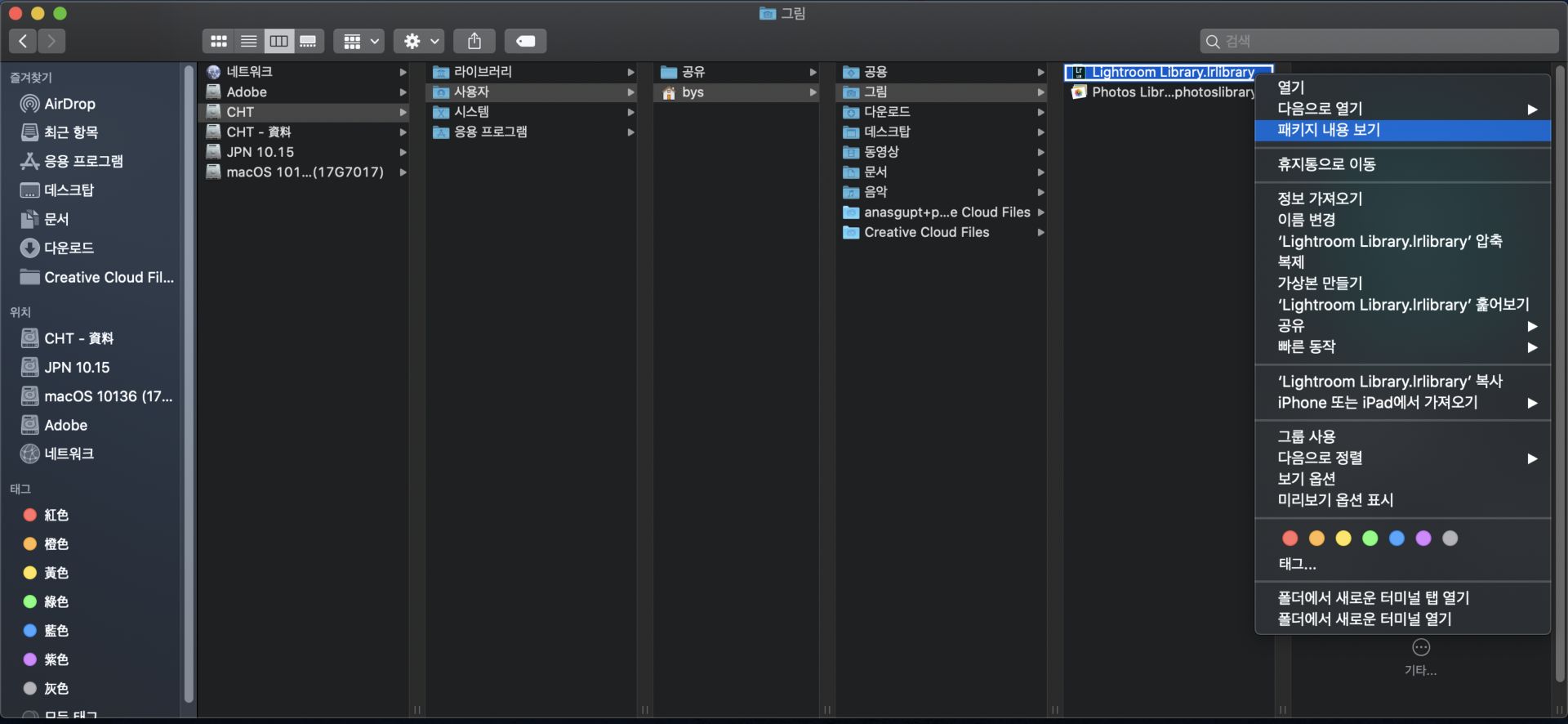Open Creative Cloud Files sidebar folder

click(x=96, y=277)
